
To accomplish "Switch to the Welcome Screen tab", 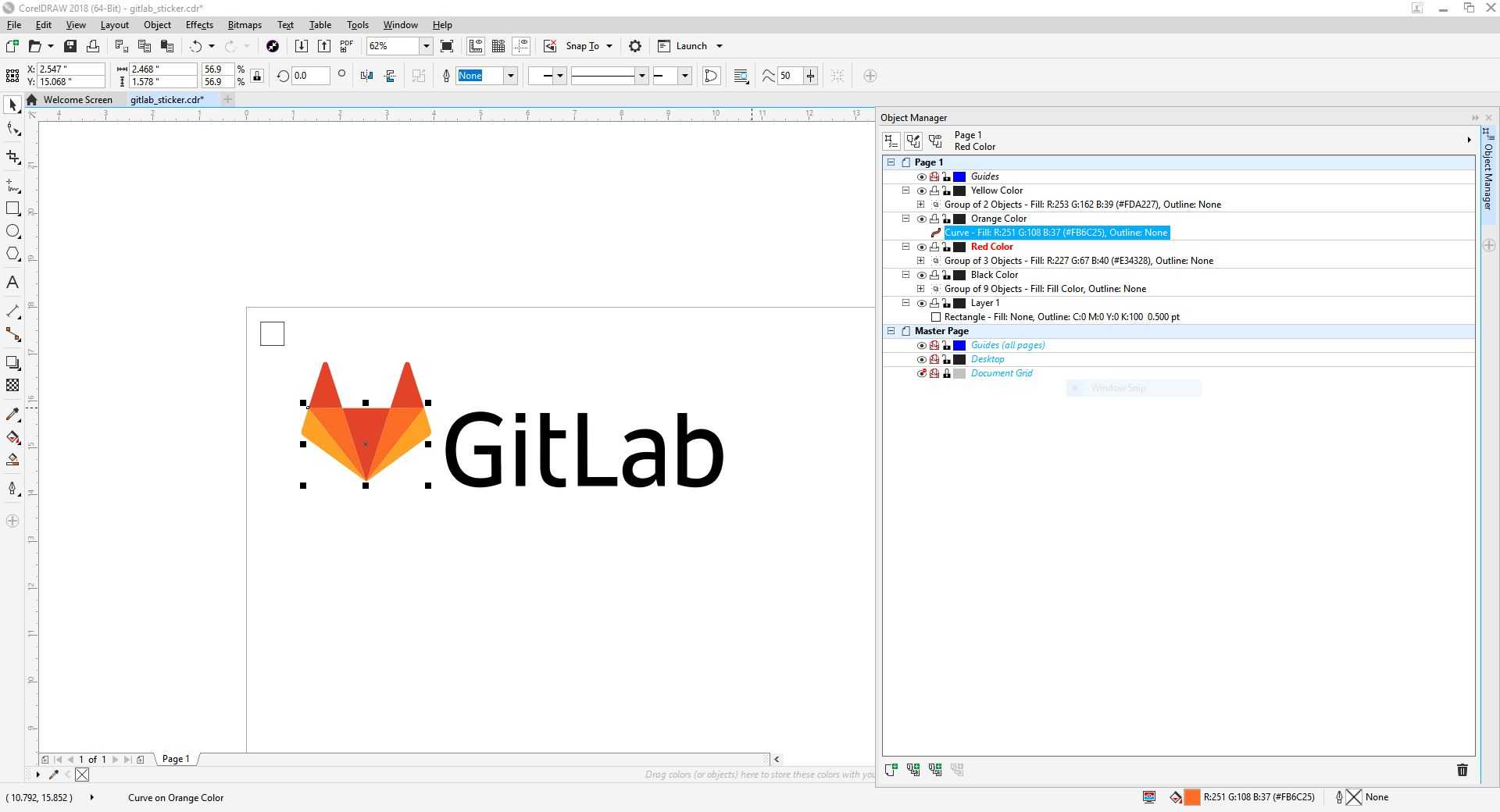I will click(x=77, y=100).
